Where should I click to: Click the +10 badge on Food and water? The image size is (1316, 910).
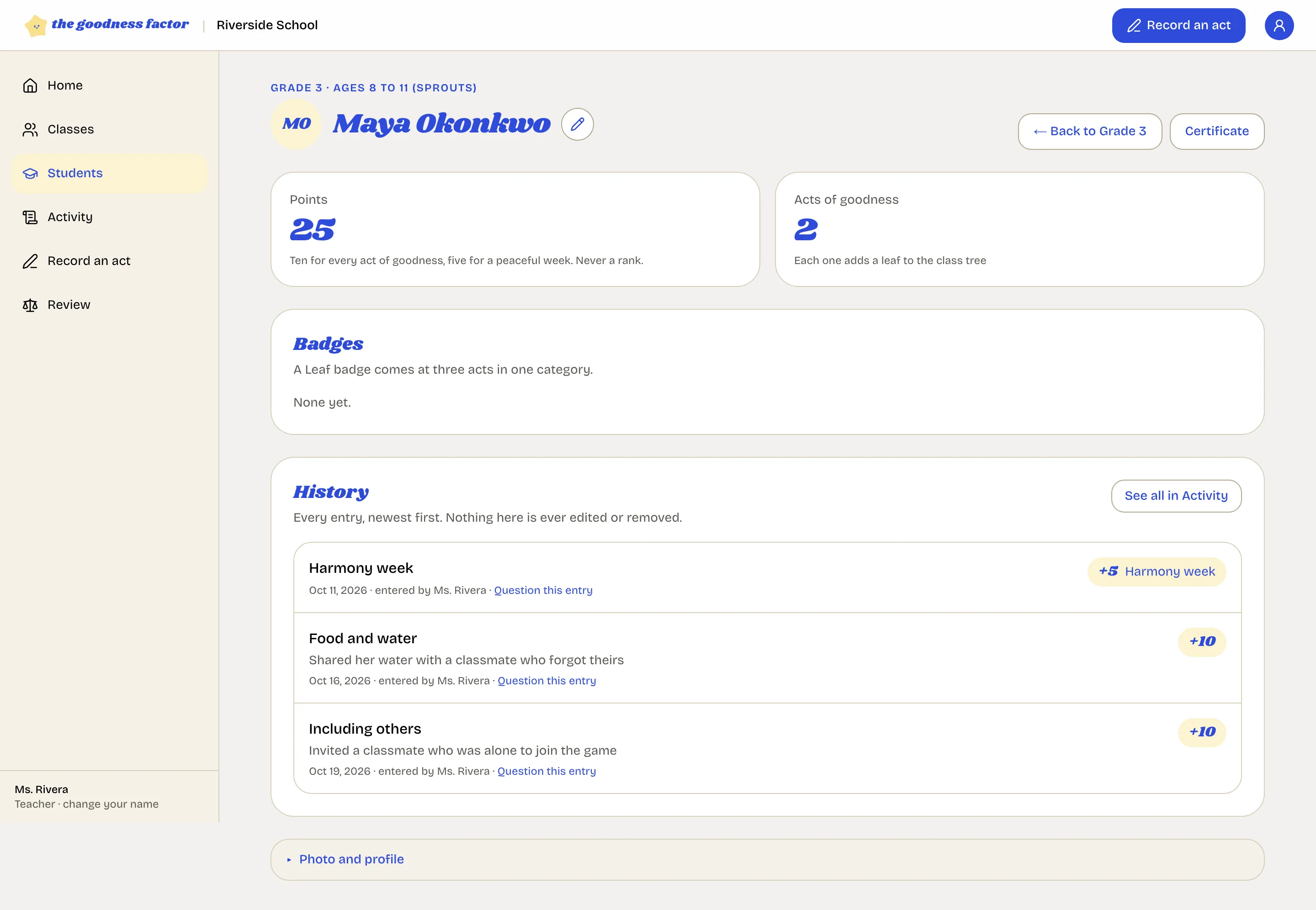click(x=1201, y=642)
